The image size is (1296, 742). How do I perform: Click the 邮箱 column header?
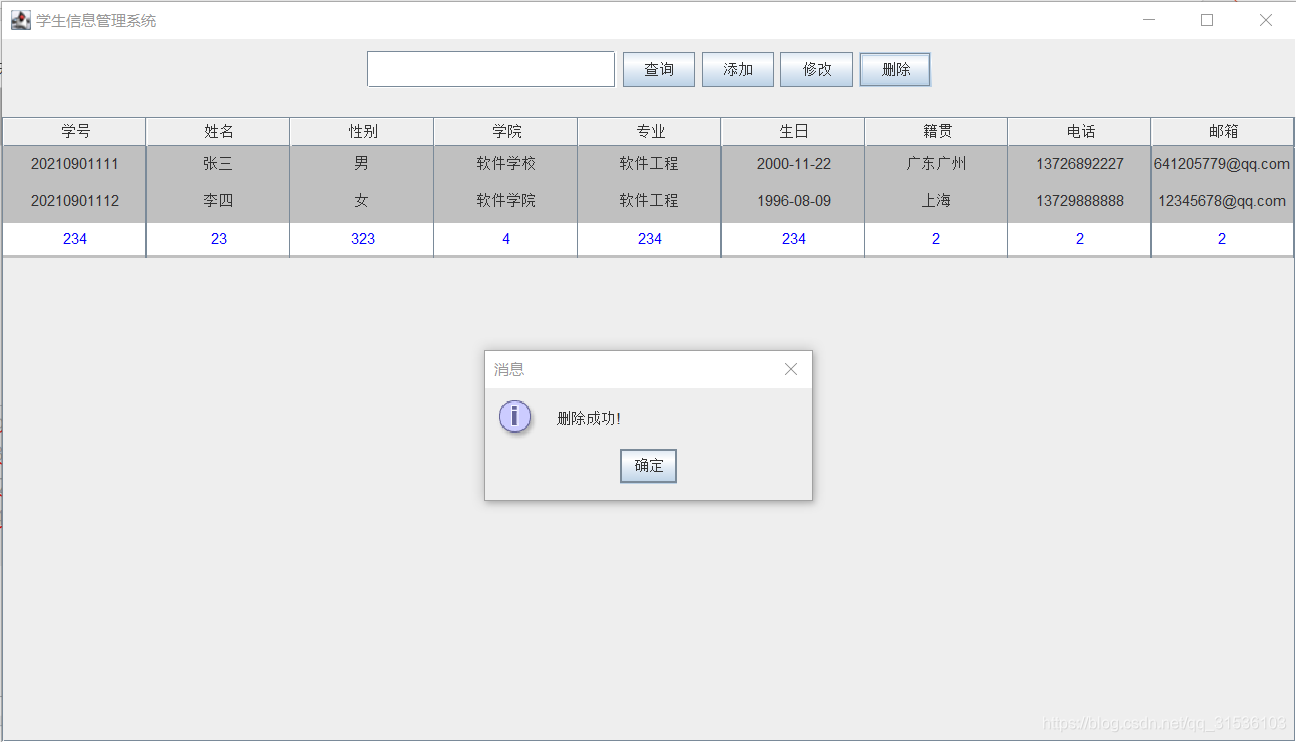[x=1221, y=131]
